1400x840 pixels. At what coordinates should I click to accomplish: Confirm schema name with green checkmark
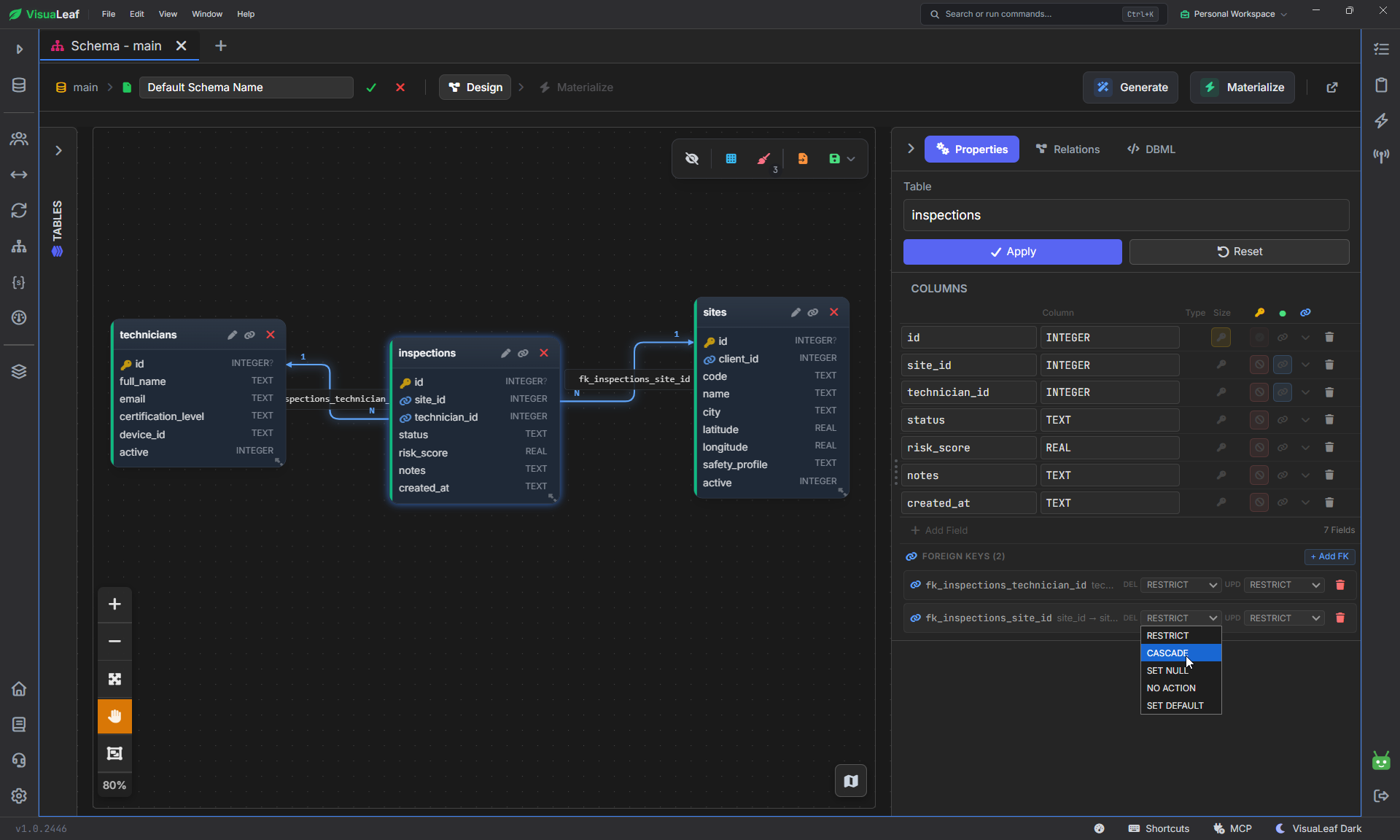pos(371,87)
